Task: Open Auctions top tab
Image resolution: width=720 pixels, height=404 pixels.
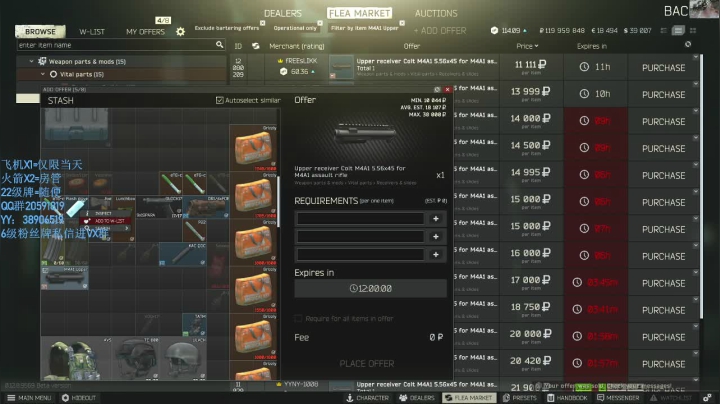Action: [436, 13]
